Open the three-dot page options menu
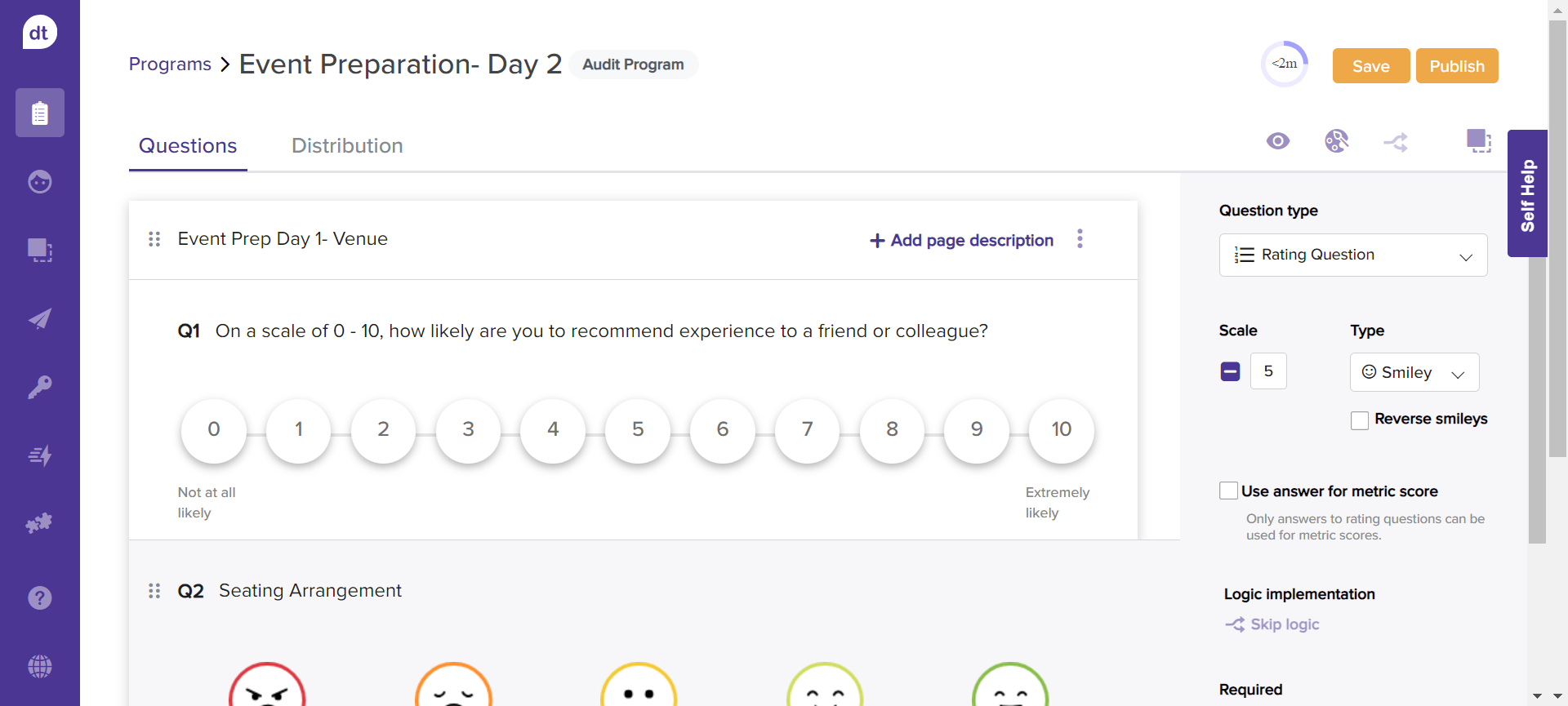Image resolution: width=1568 pixels, height=706 pixels. coord(1080,238)
